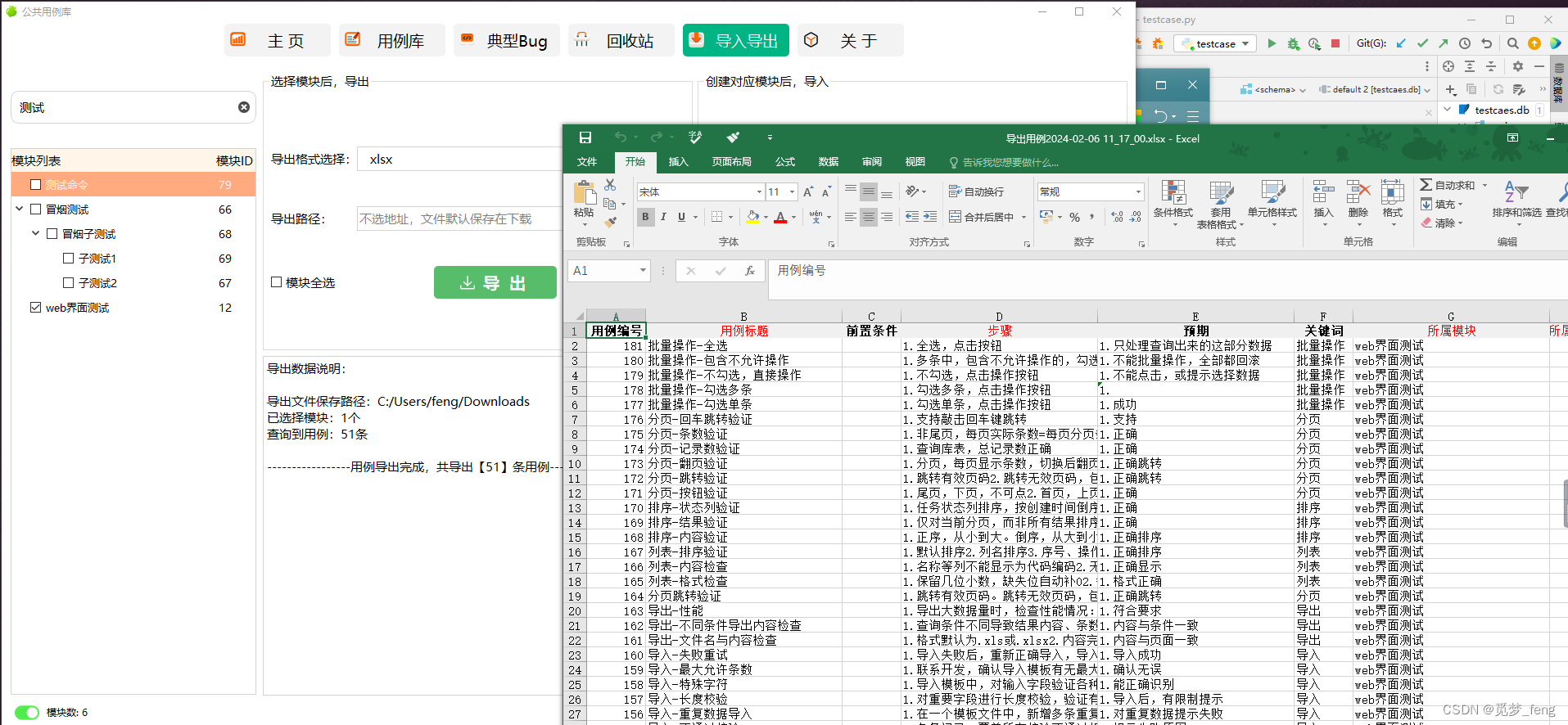
Task: Increase font size in Excel ribbon
Action: pos(808,191)
